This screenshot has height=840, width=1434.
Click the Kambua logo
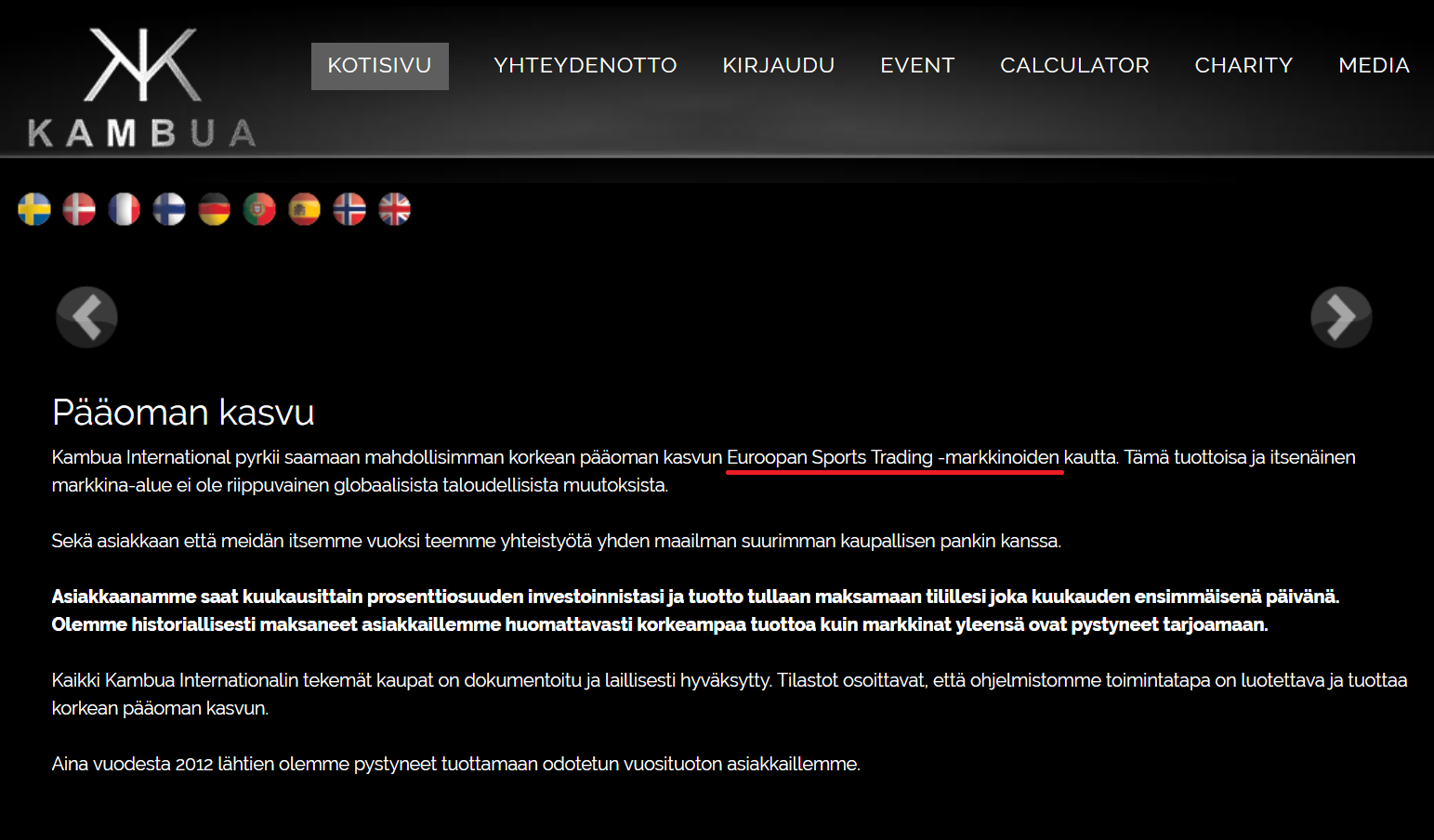point(142,87)
